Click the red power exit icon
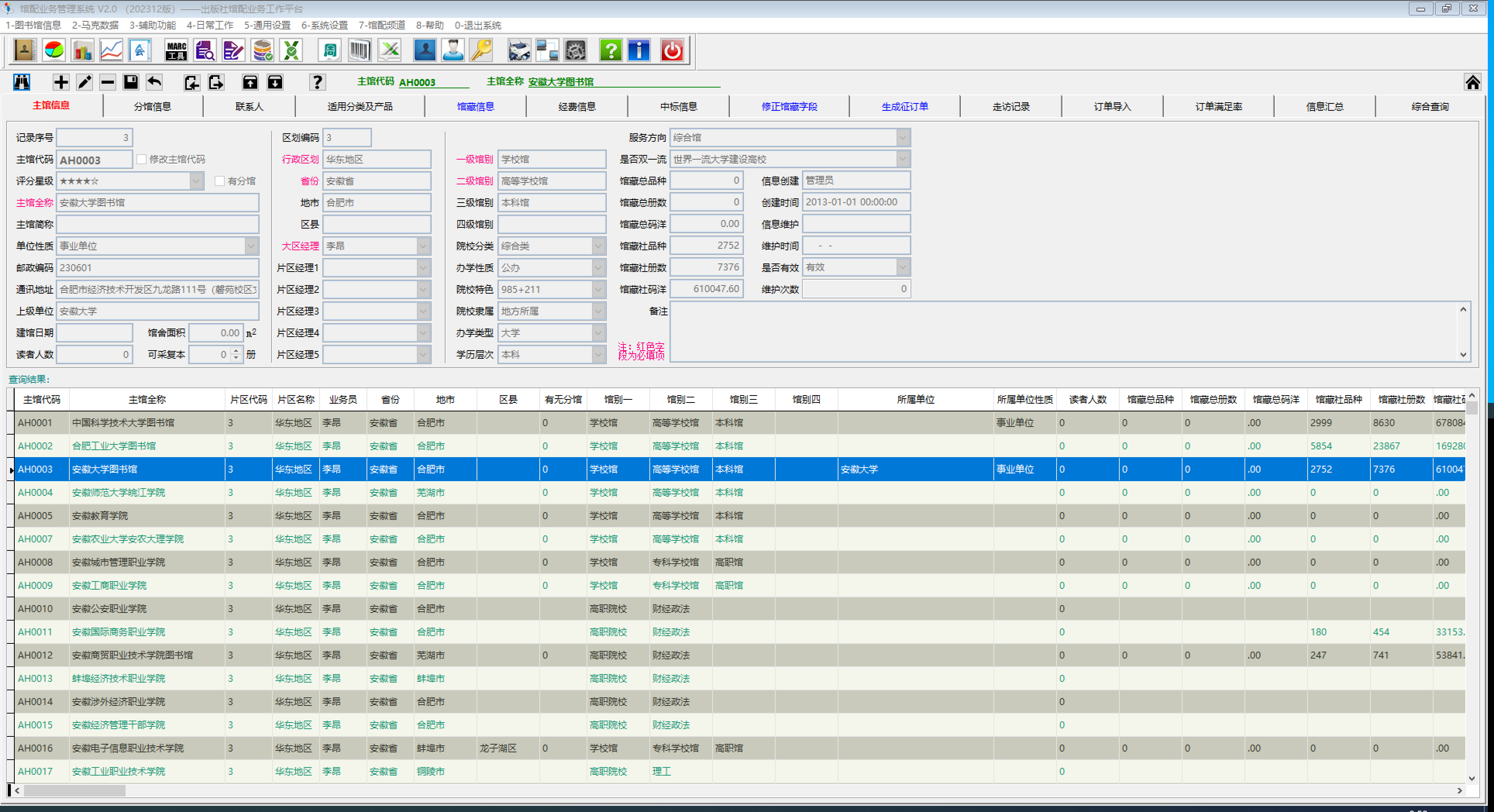The image size is (1494, 812). click(672, 50)
